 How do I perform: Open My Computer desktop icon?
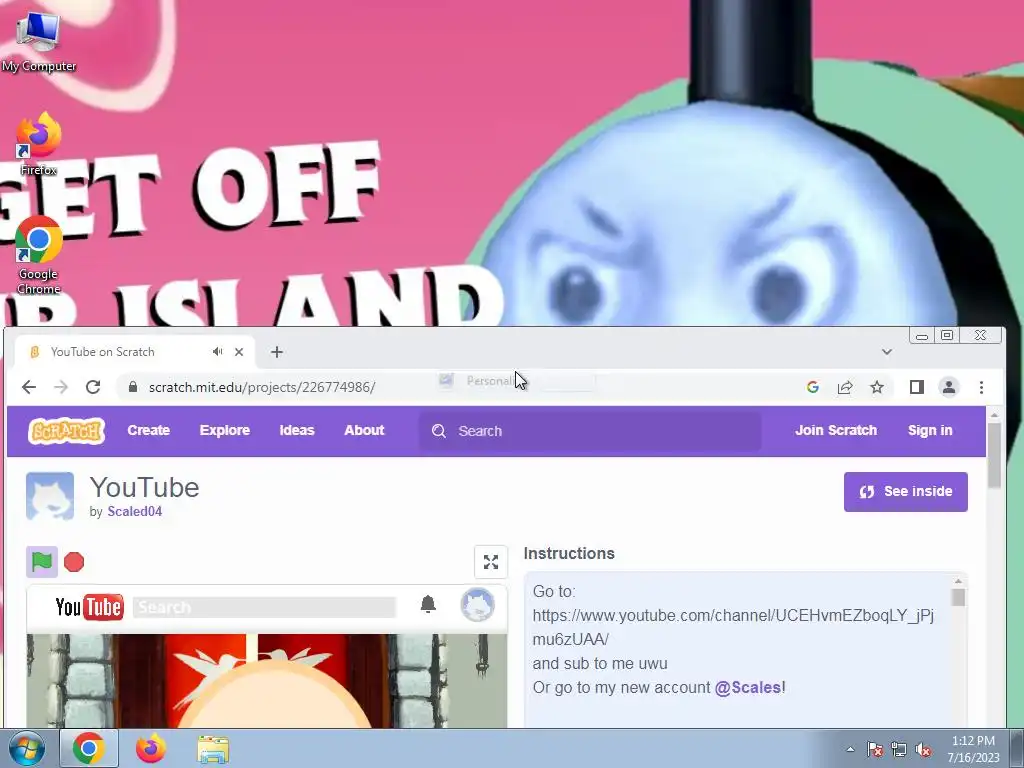39,40
